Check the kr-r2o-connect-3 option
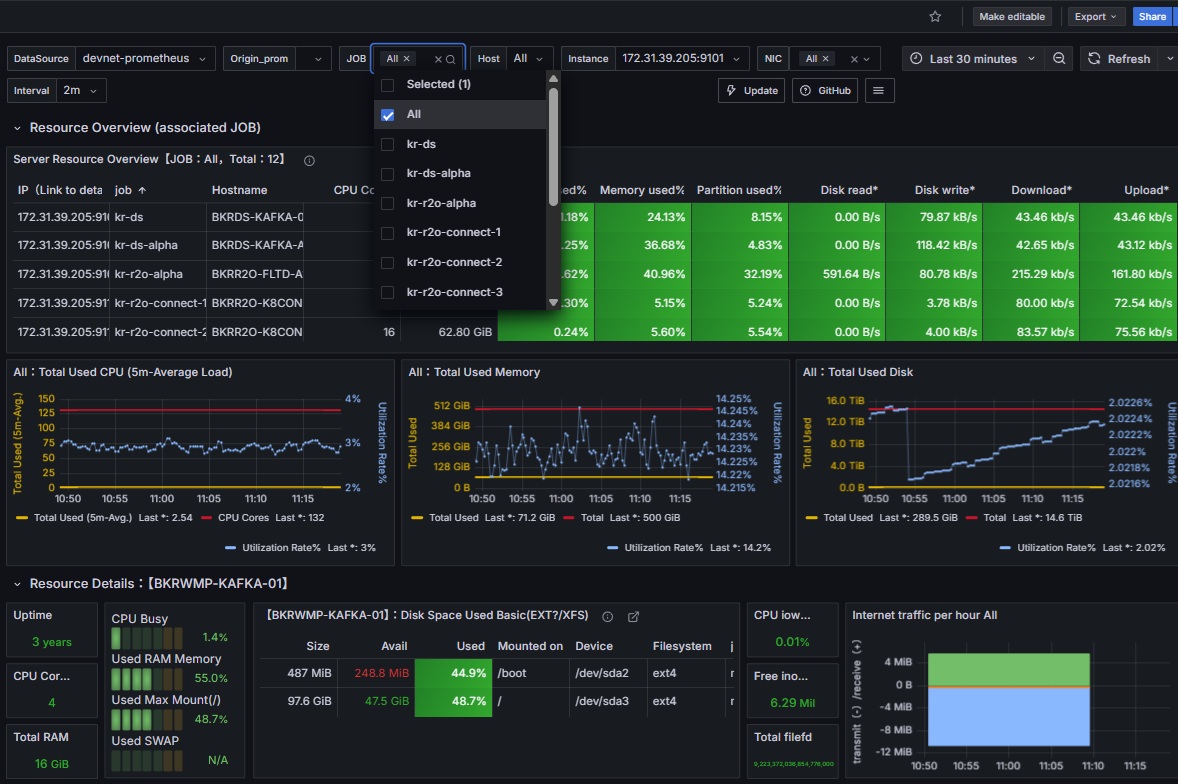This screenshot has height=784, width=1178. pyautogui.click(x=388, y=292)
